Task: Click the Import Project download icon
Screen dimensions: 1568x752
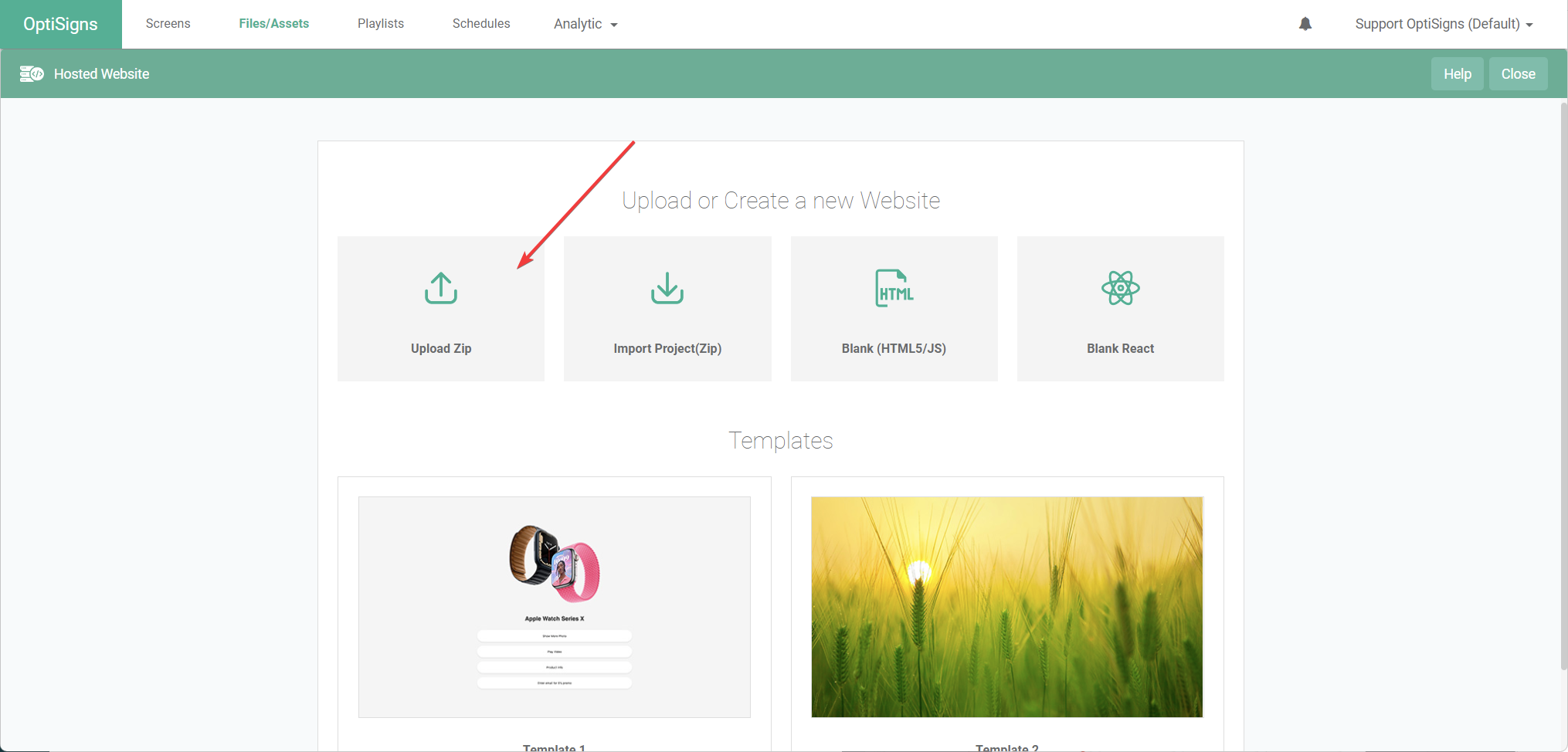Action: pos(667,288)
